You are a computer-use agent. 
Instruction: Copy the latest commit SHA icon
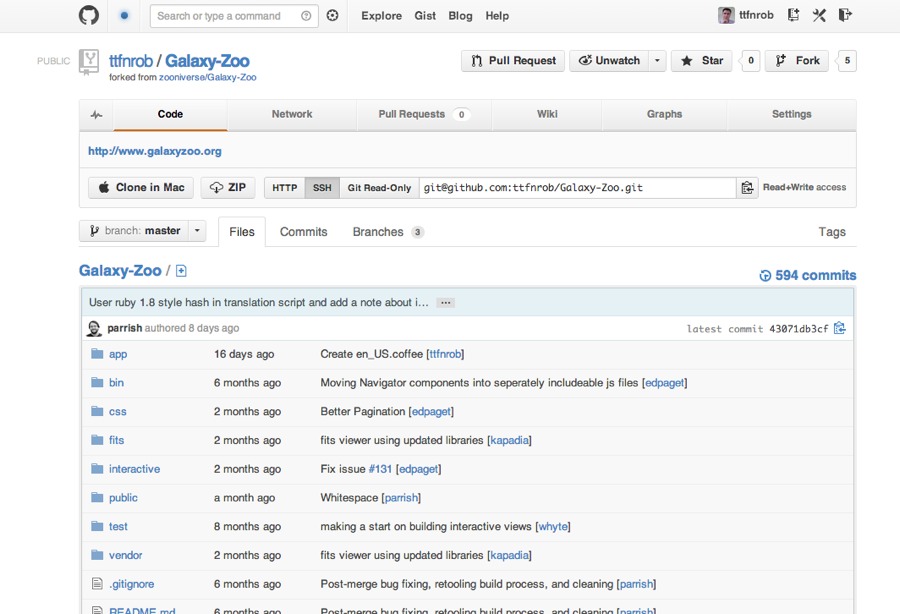tap(840, 328)
